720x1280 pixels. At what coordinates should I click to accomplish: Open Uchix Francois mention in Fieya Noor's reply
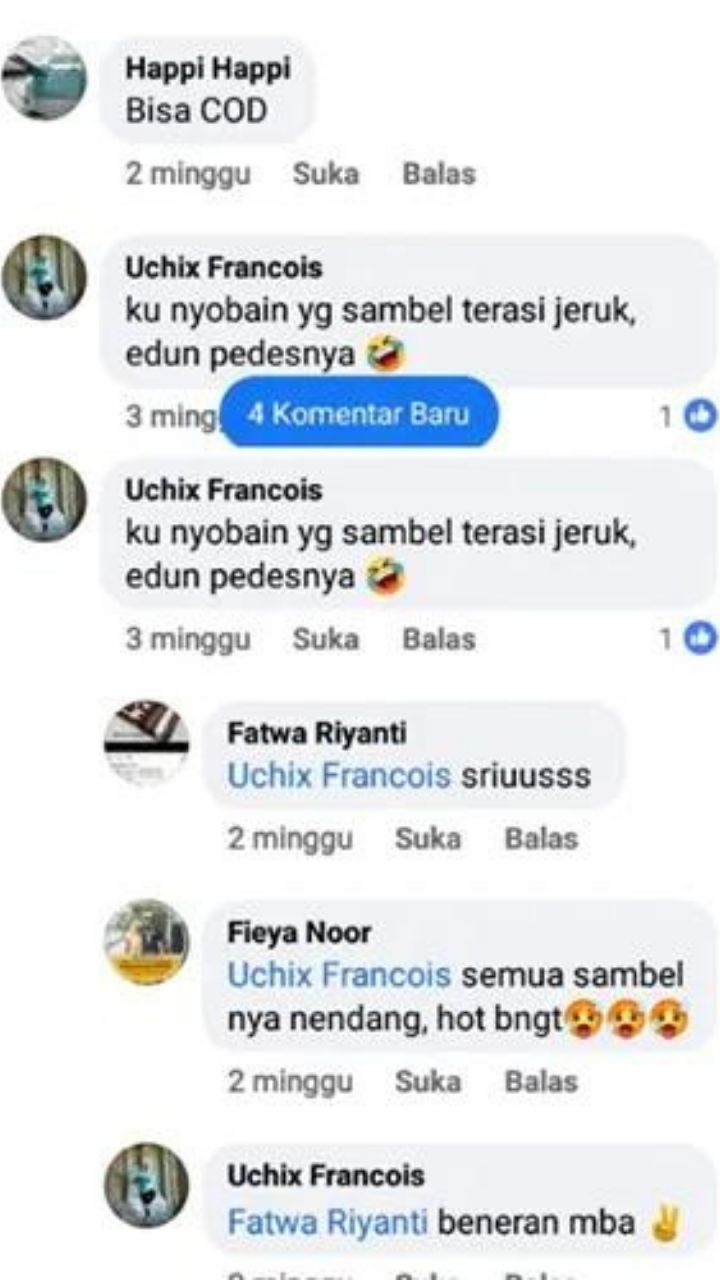(x=339, y=974)
